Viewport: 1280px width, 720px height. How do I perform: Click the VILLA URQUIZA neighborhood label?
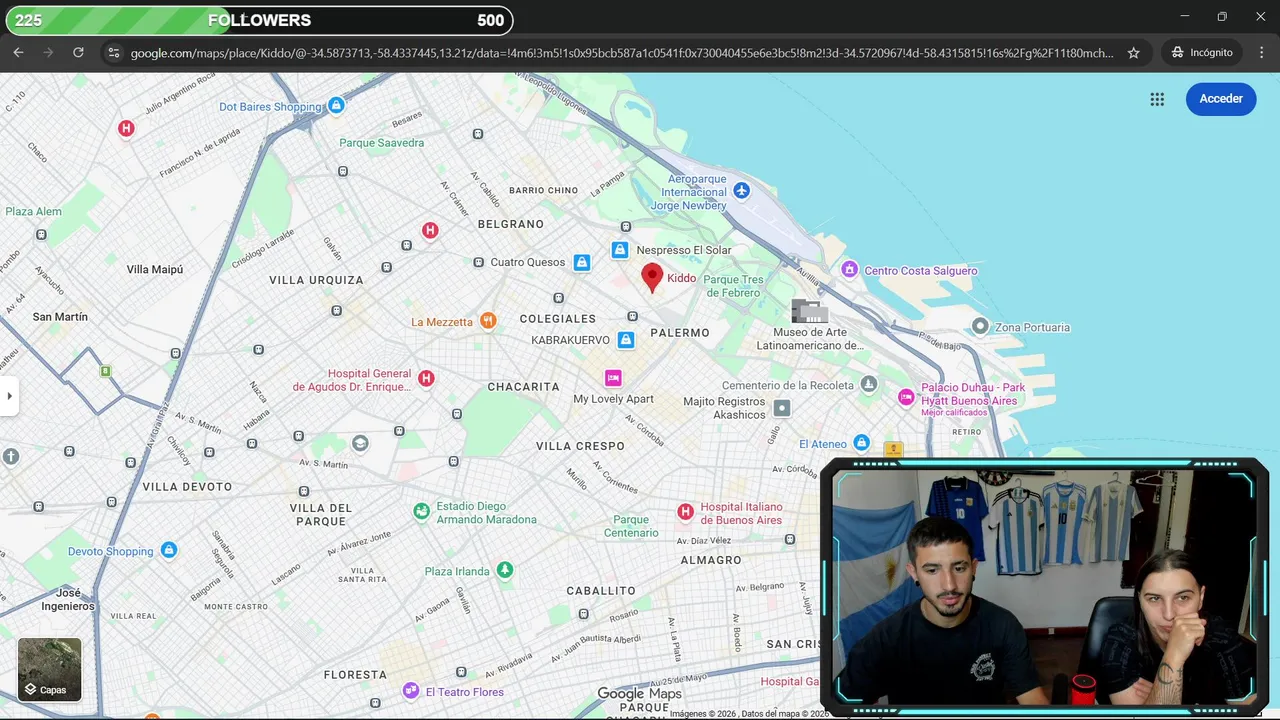pos(316,280)
